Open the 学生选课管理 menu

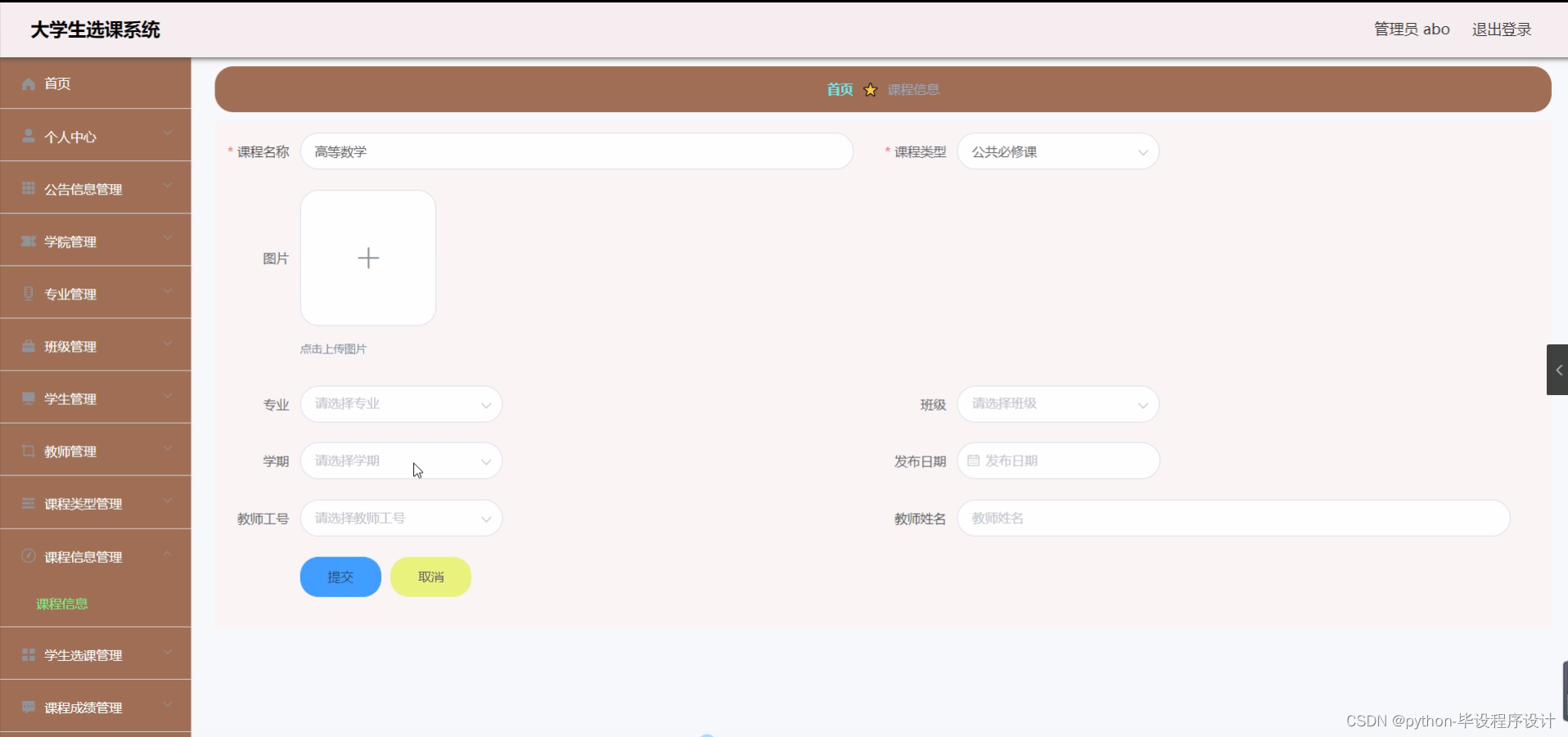83,654
